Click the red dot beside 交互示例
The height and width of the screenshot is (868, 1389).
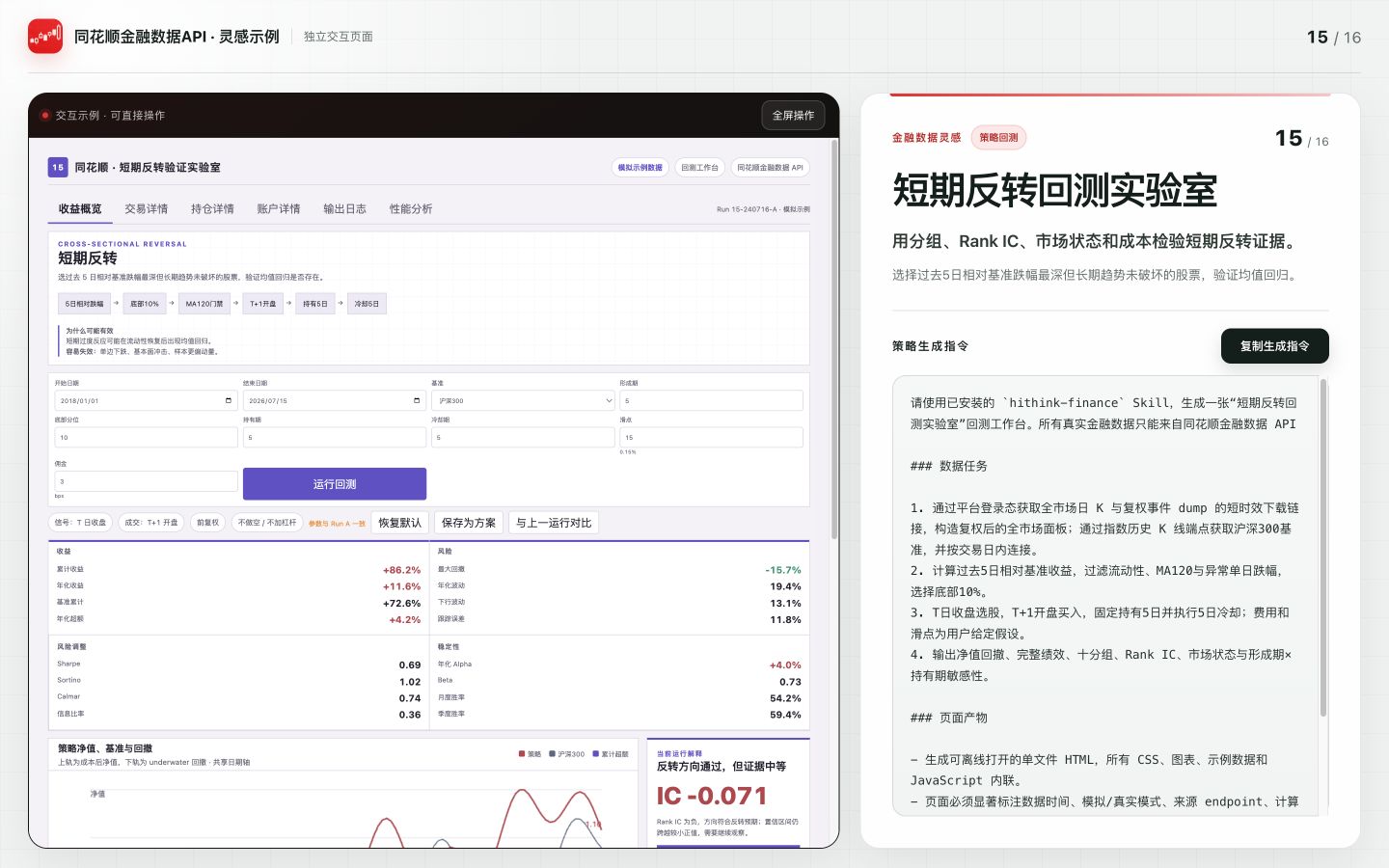[45, 115]
